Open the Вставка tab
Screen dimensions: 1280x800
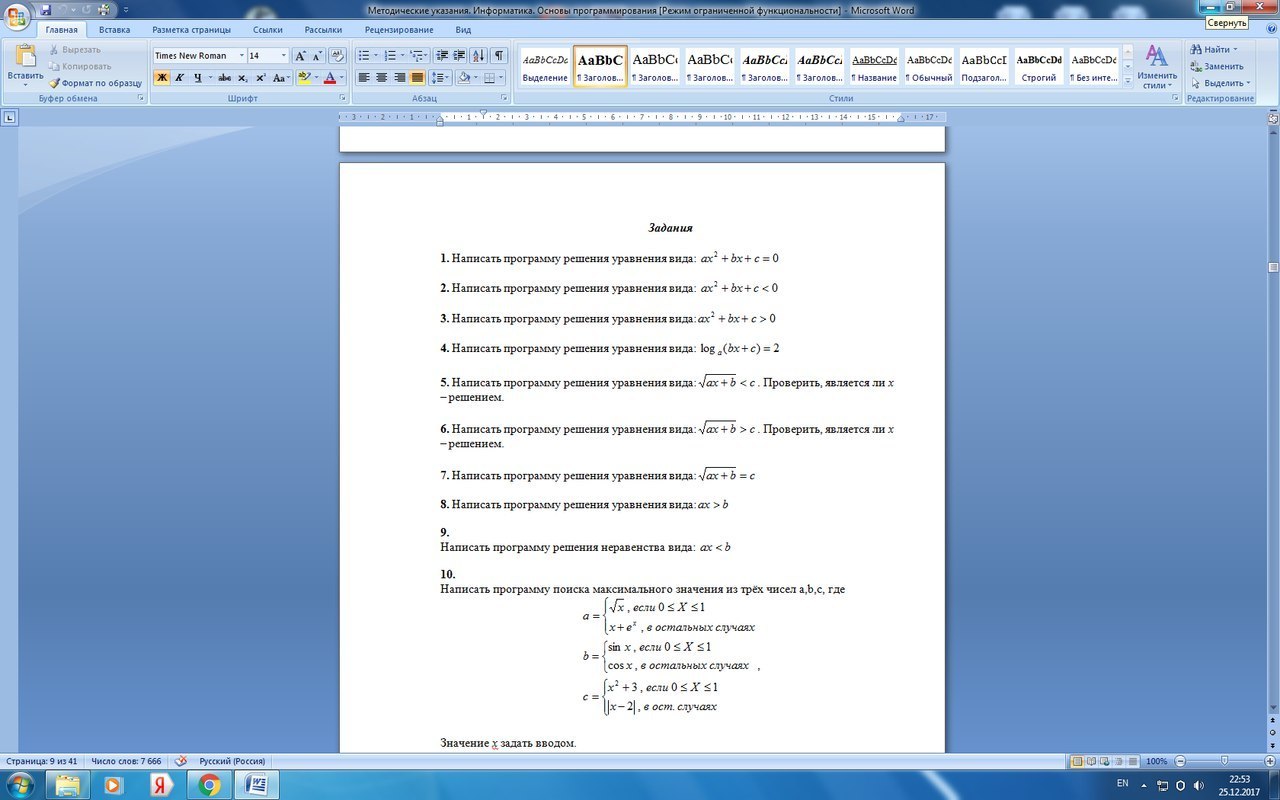pos(114,30)
